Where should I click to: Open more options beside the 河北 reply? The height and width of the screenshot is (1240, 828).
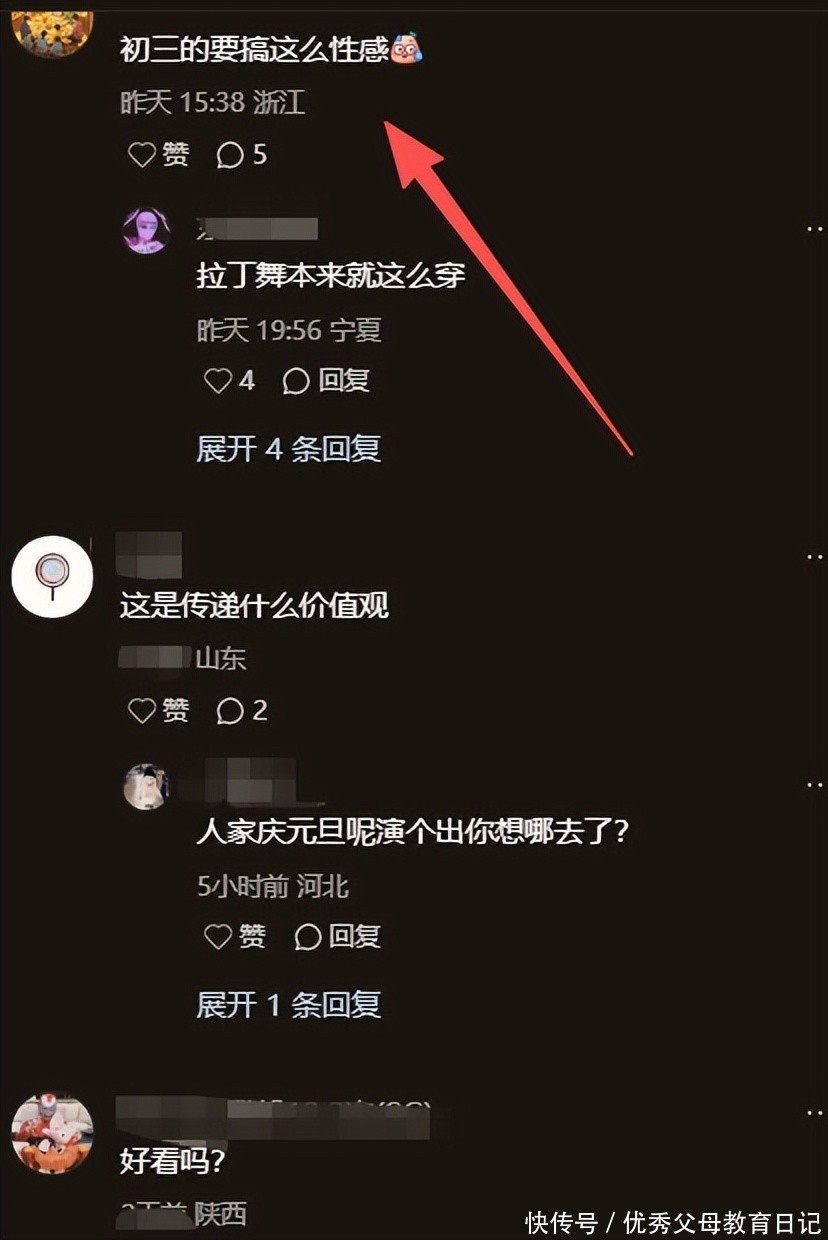click(816, 785)
